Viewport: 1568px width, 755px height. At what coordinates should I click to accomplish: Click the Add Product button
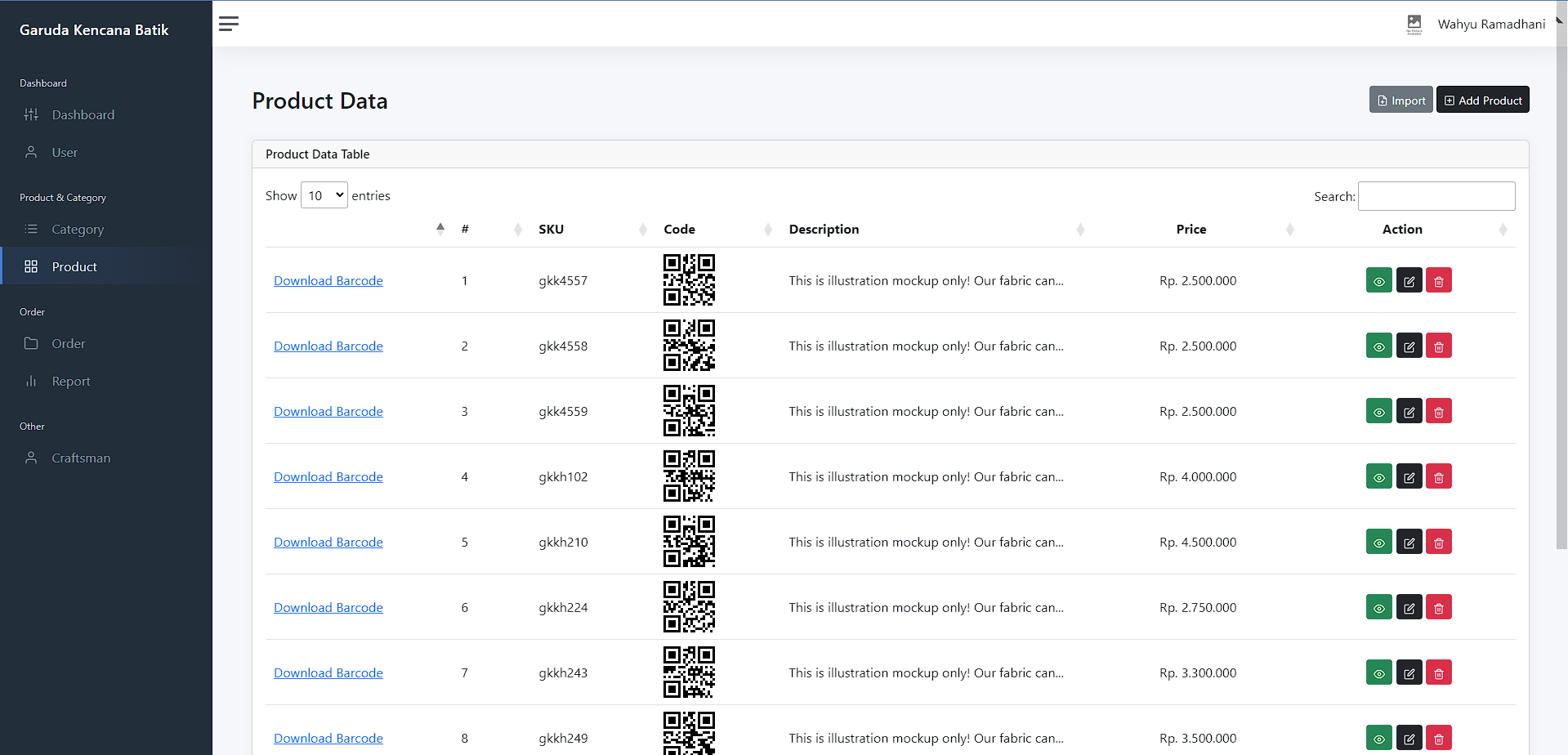point(1482,101)
